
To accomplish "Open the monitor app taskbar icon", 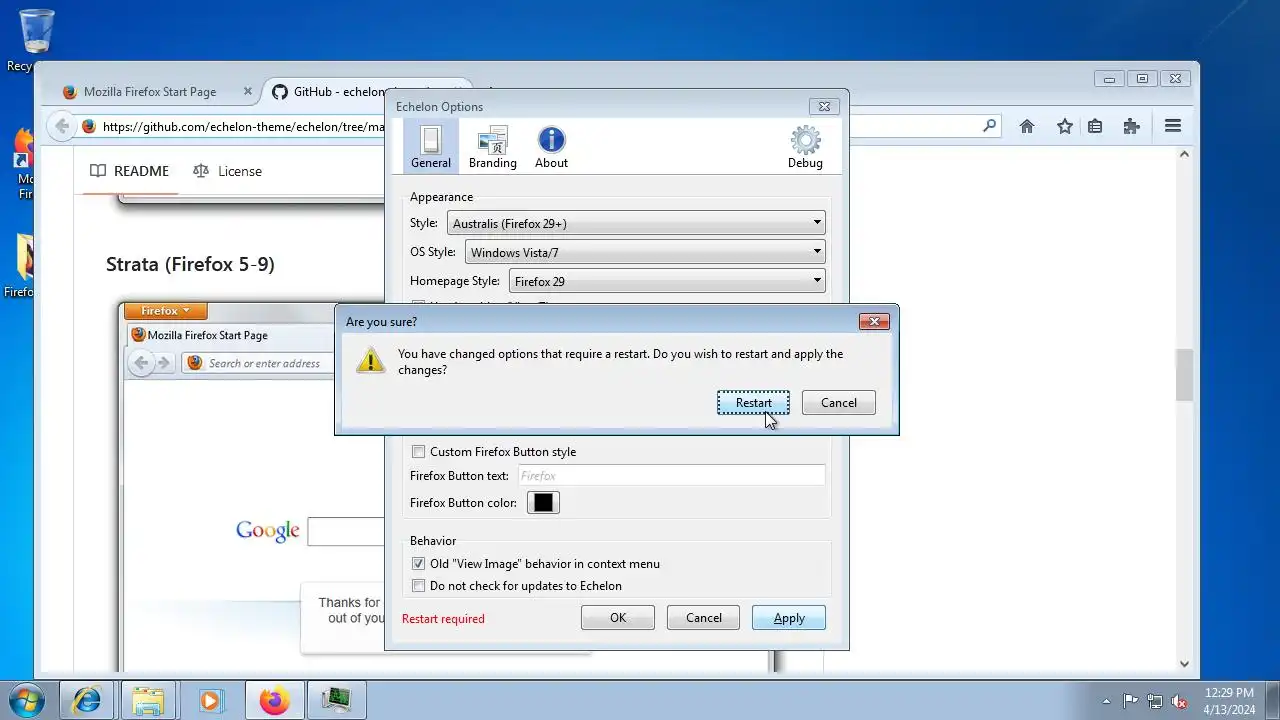I will pyautogui.click(x=335, y=700).
